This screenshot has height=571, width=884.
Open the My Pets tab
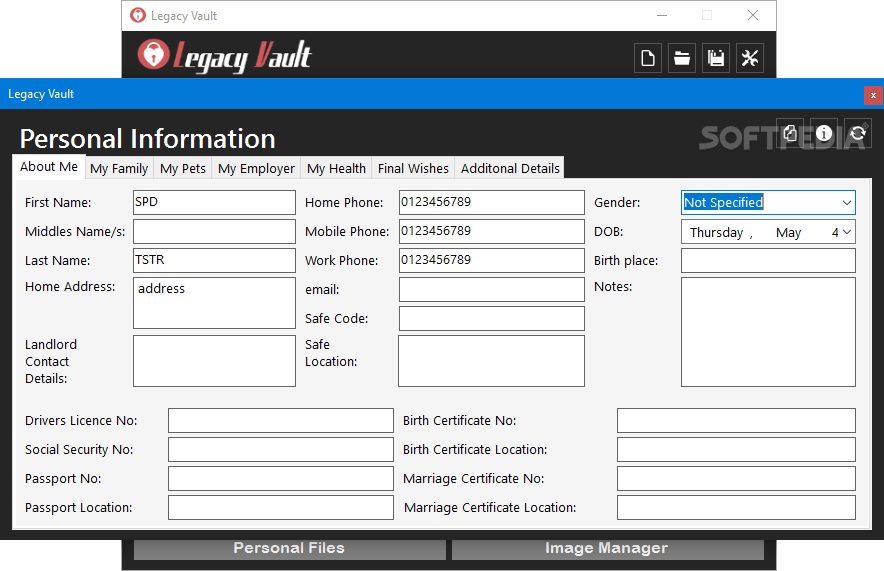point(183,169)
